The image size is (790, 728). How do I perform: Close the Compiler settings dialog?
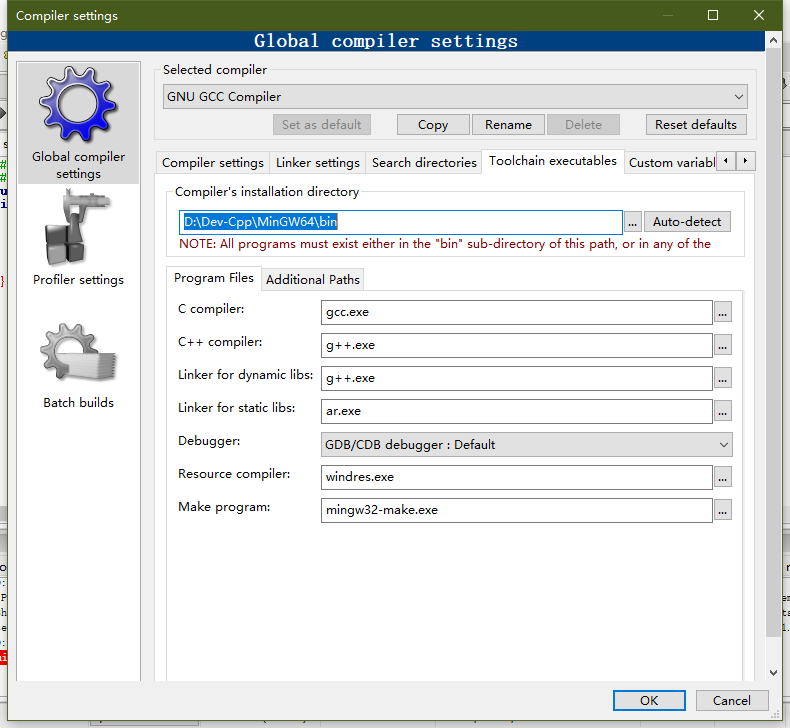(759, 15)
